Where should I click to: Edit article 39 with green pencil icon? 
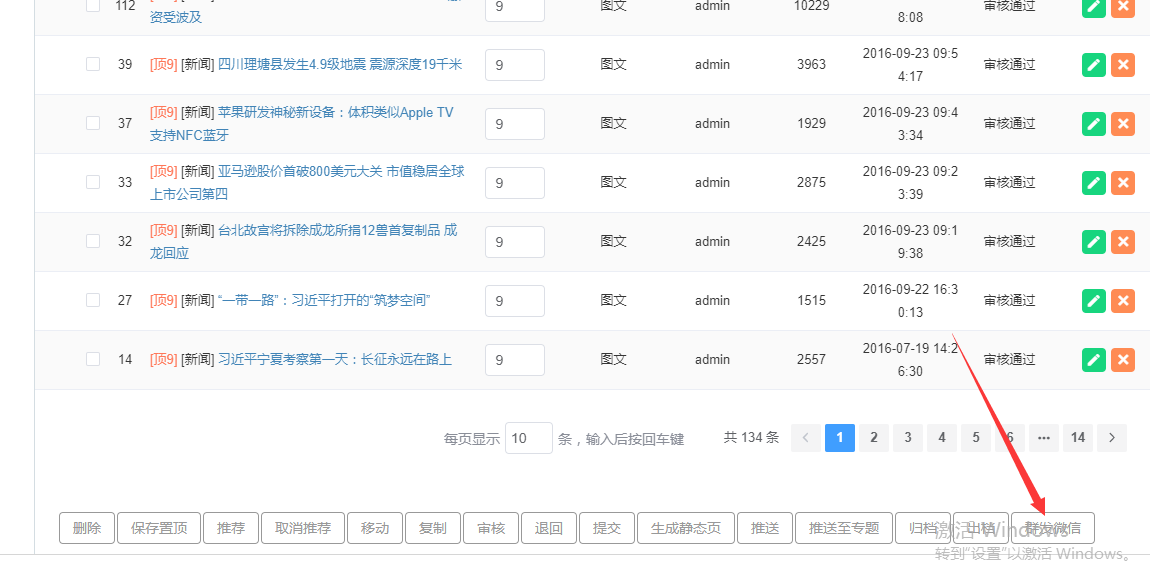coord(1094,65)
